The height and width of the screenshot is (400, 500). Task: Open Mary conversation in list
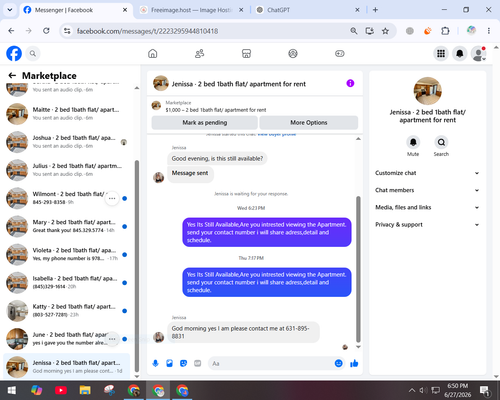click(x=67, y=226)
